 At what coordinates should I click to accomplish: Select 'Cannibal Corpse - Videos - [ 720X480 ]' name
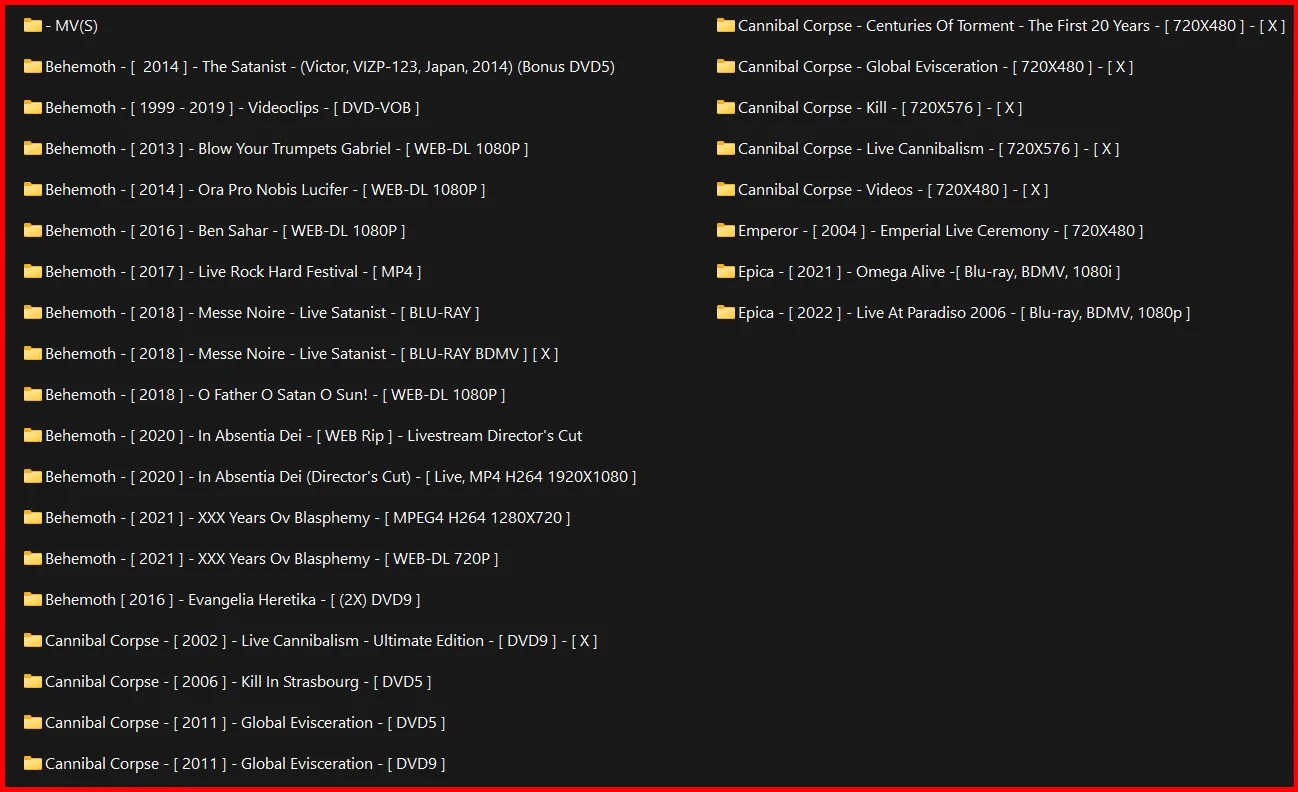[893, 190]
